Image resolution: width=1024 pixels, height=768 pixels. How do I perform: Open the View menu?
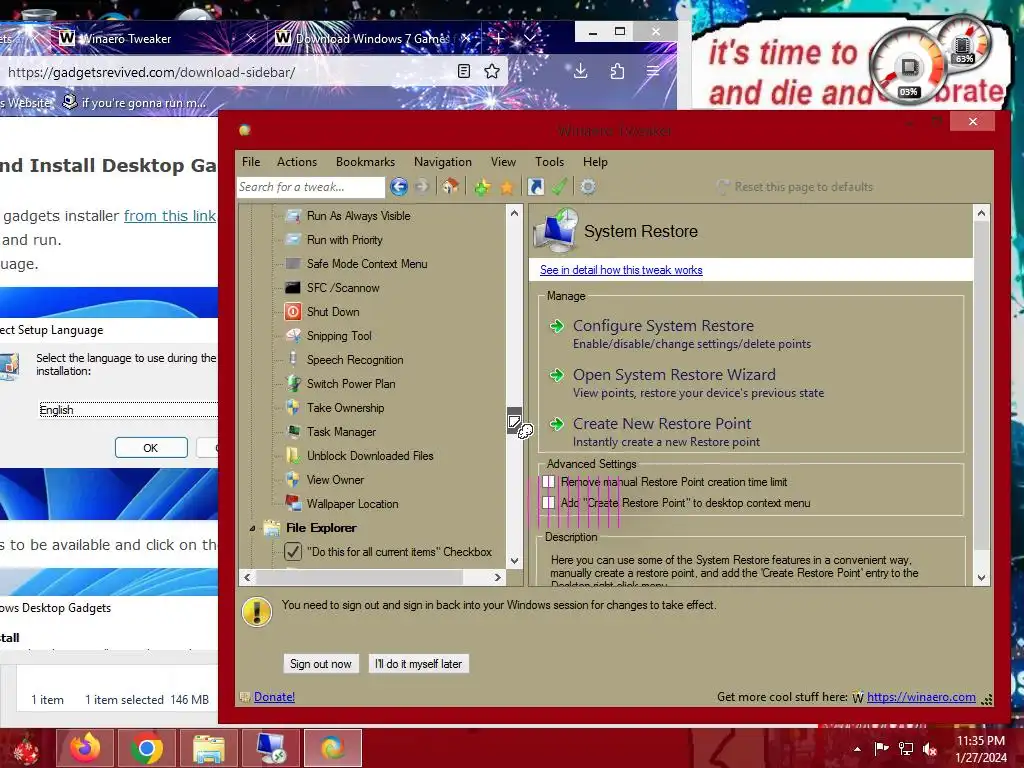click(504, 162)
